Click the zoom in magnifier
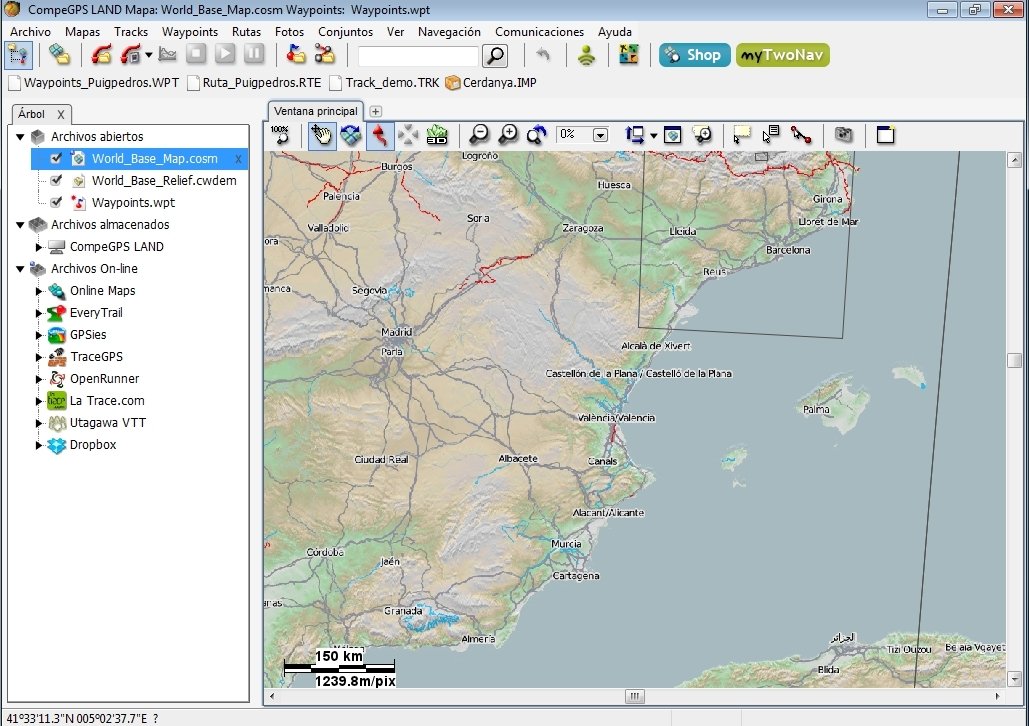 [x=508, y=135]
